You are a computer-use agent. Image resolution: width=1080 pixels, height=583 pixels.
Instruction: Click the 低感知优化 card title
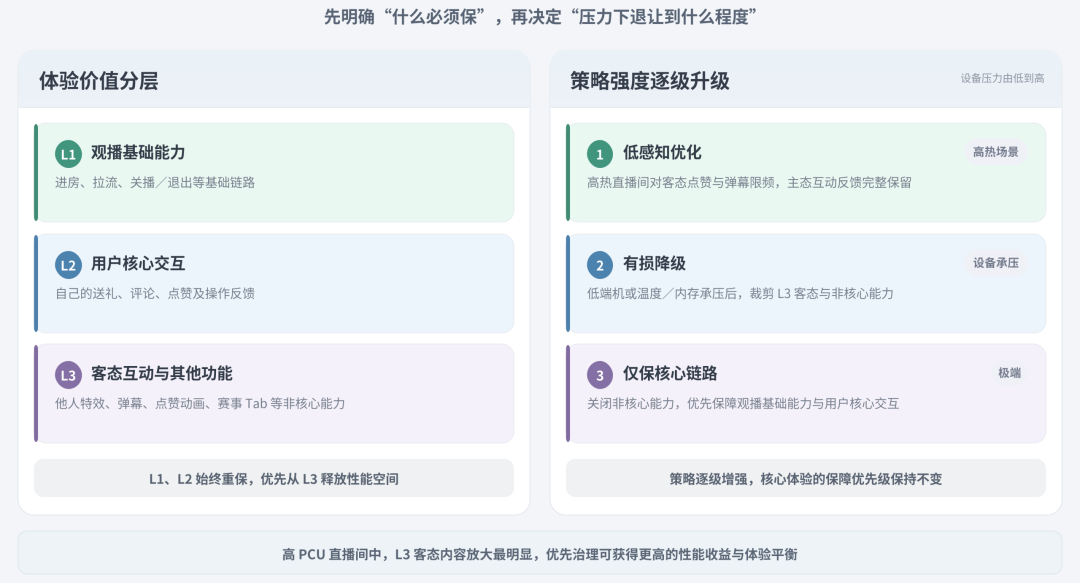tap(662, 152)
